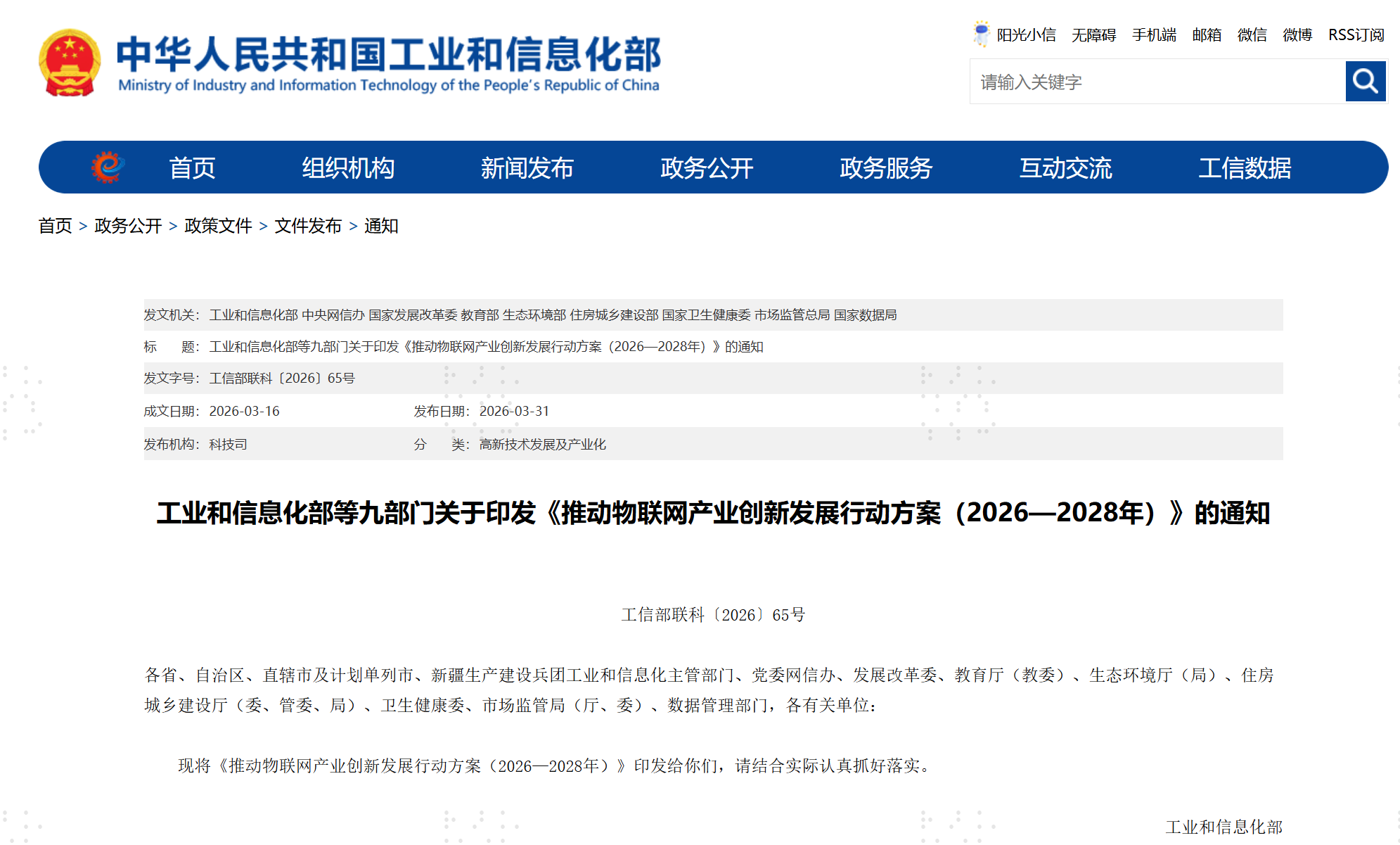Open the 互动交流 navigation item
Image resolution: width=1400 pixels, height=845 pixels.
coord(1066,168)
